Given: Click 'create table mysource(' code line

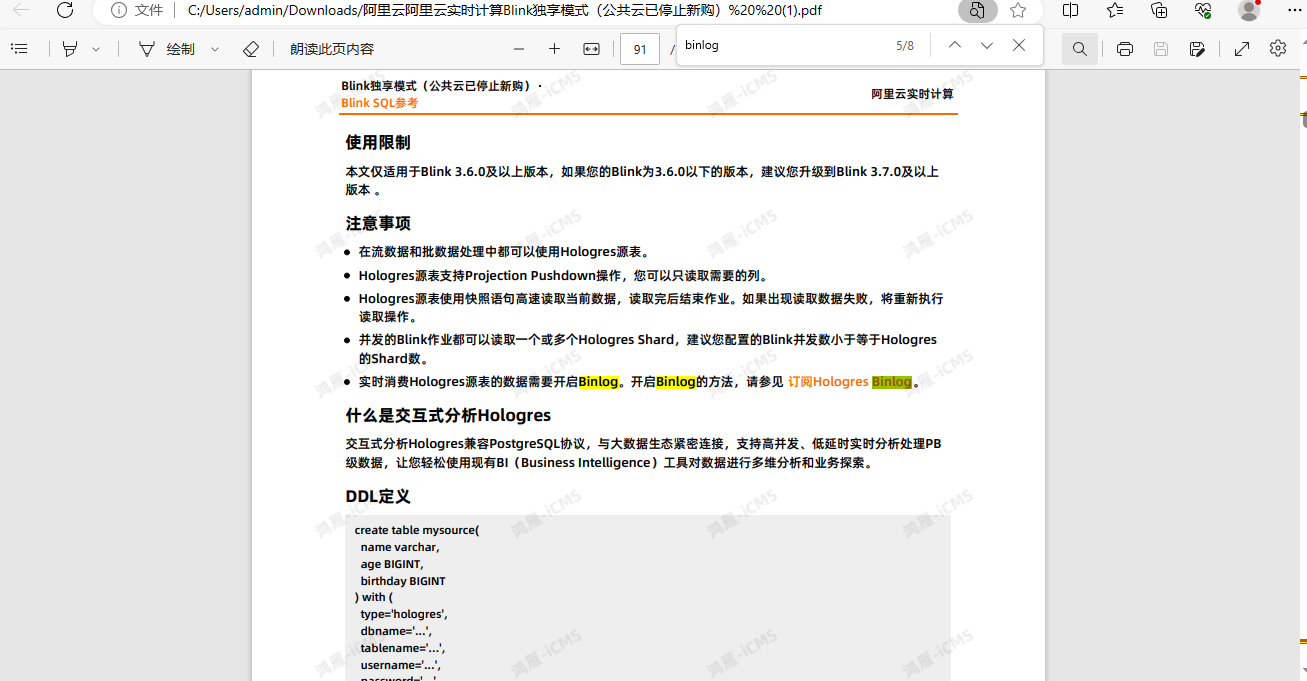Looking at the screenshot, I should point(417,530).
